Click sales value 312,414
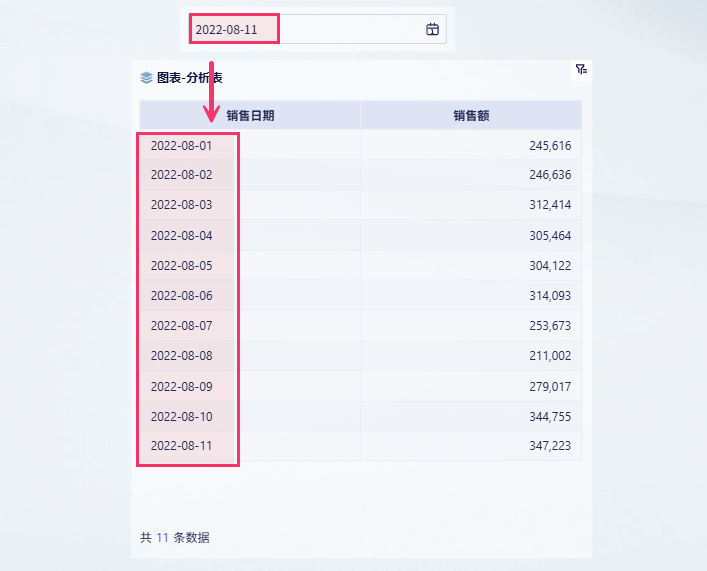 (550, 205)
